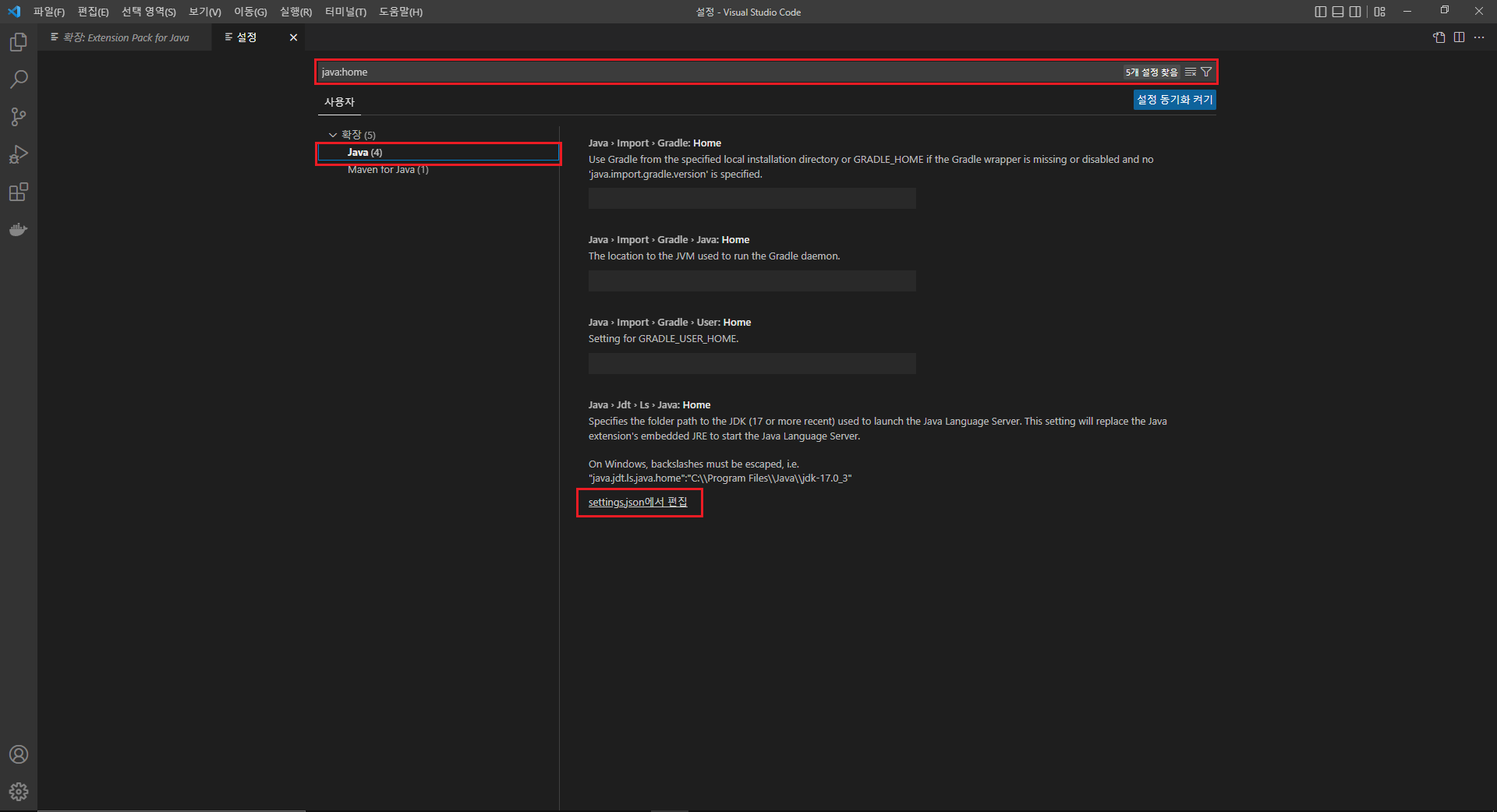
Task: Split the editor to the right
Action: tap(1459, 37)
